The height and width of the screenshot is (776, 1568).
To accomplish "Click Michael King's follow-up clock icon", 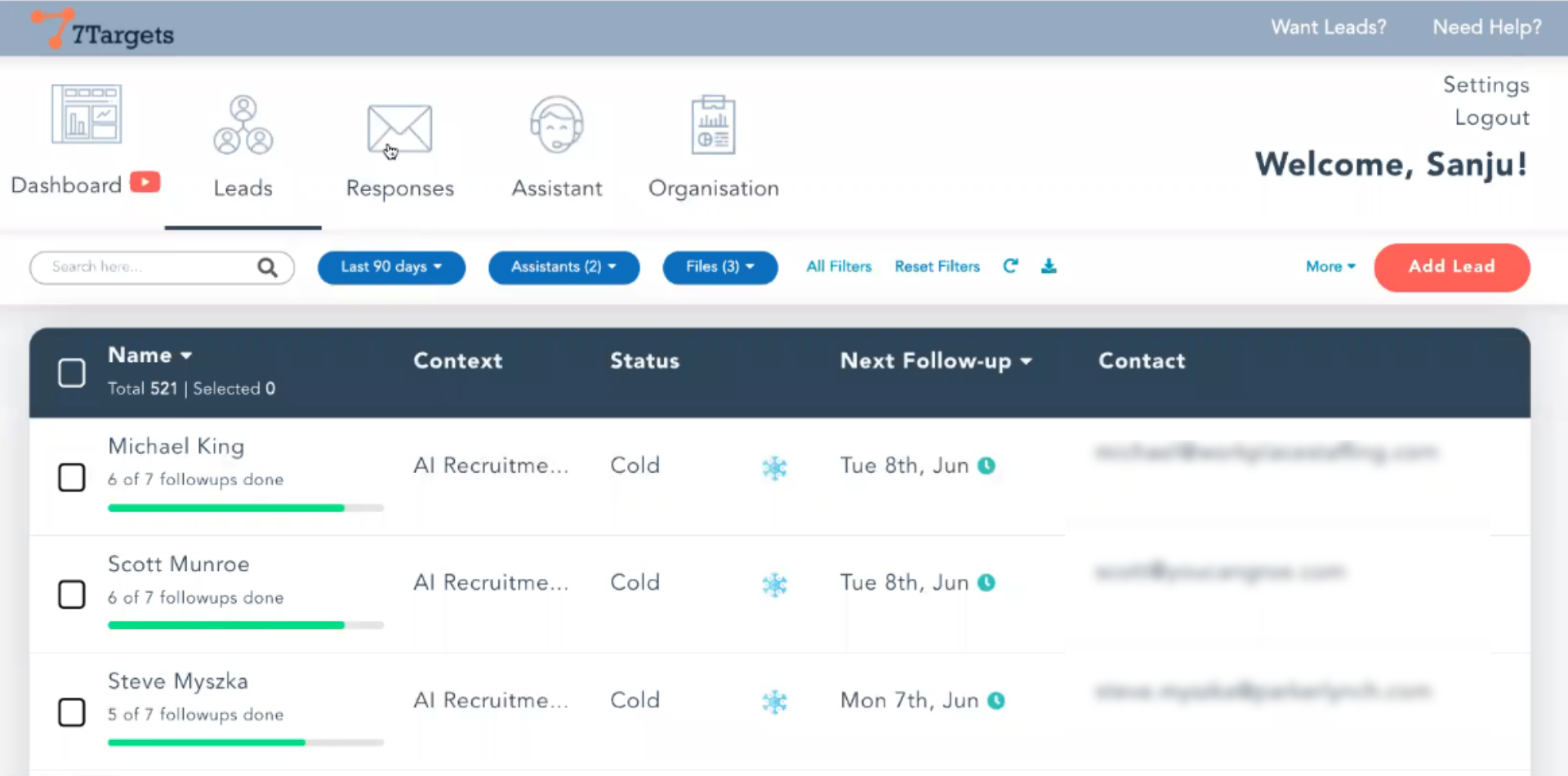I will (x=987, y=466).
